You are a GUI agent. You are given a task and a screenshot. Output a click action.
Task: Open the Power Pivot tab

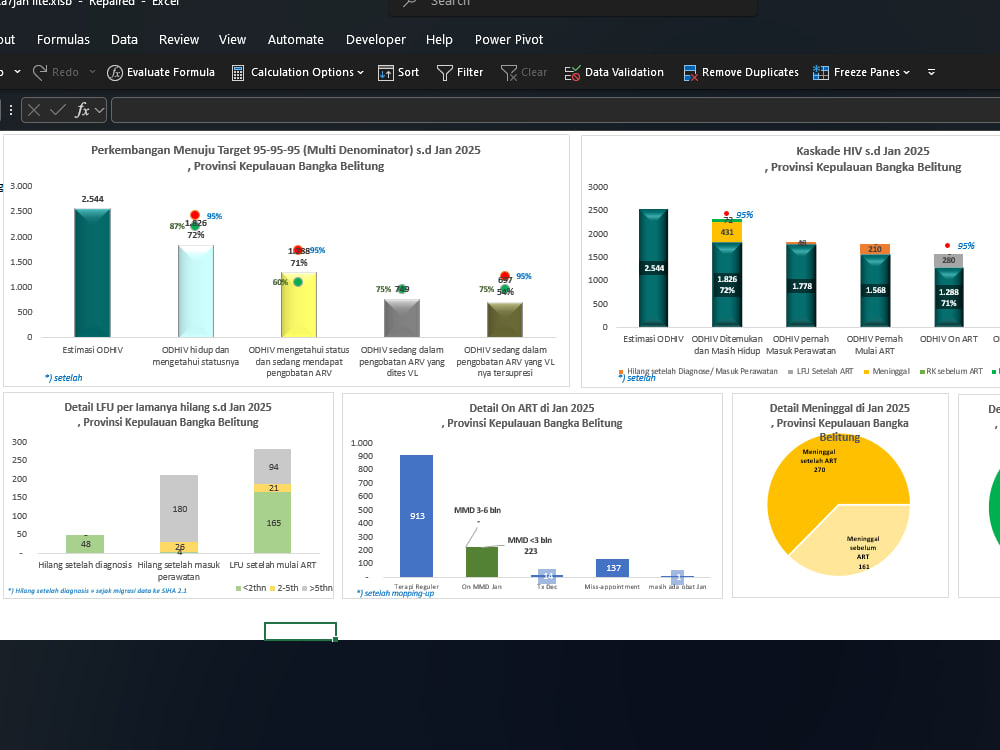pyautogui.click(x=509, y=40)
